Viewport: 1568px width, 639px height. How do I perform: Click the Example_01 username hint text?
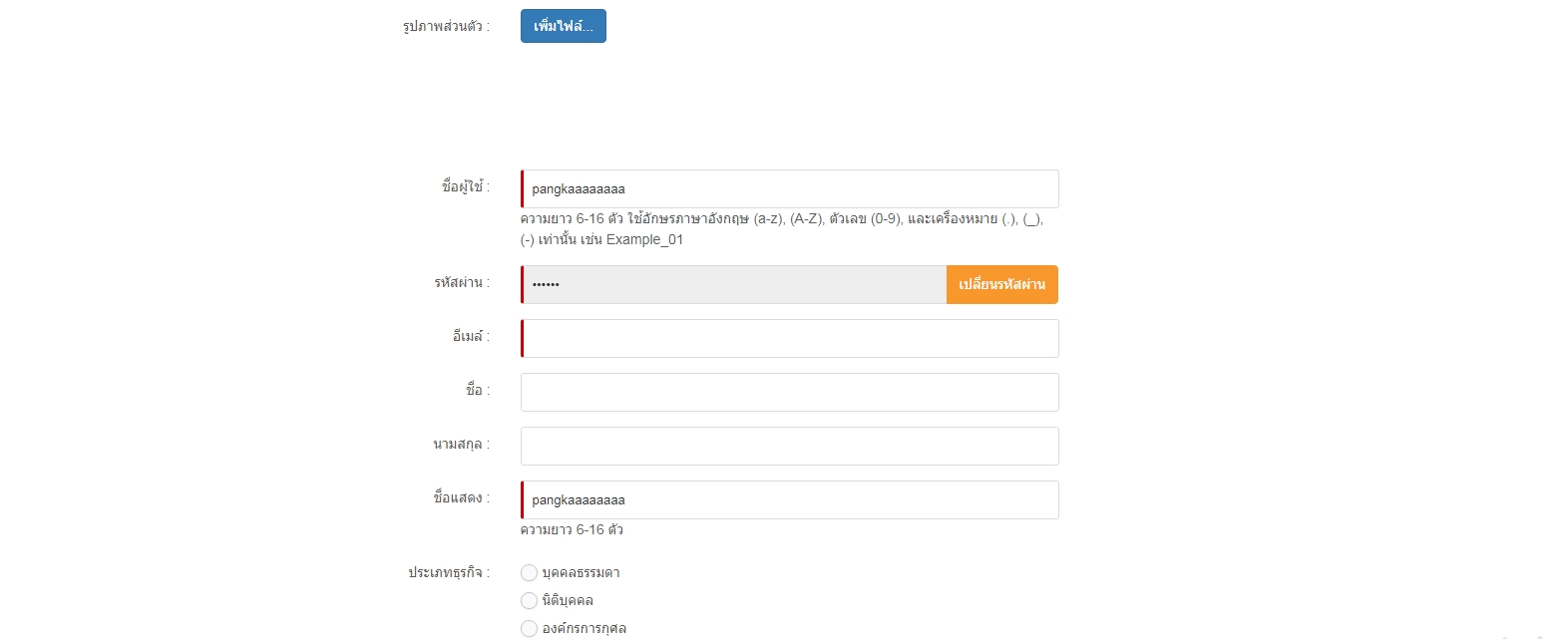[644, 239]
